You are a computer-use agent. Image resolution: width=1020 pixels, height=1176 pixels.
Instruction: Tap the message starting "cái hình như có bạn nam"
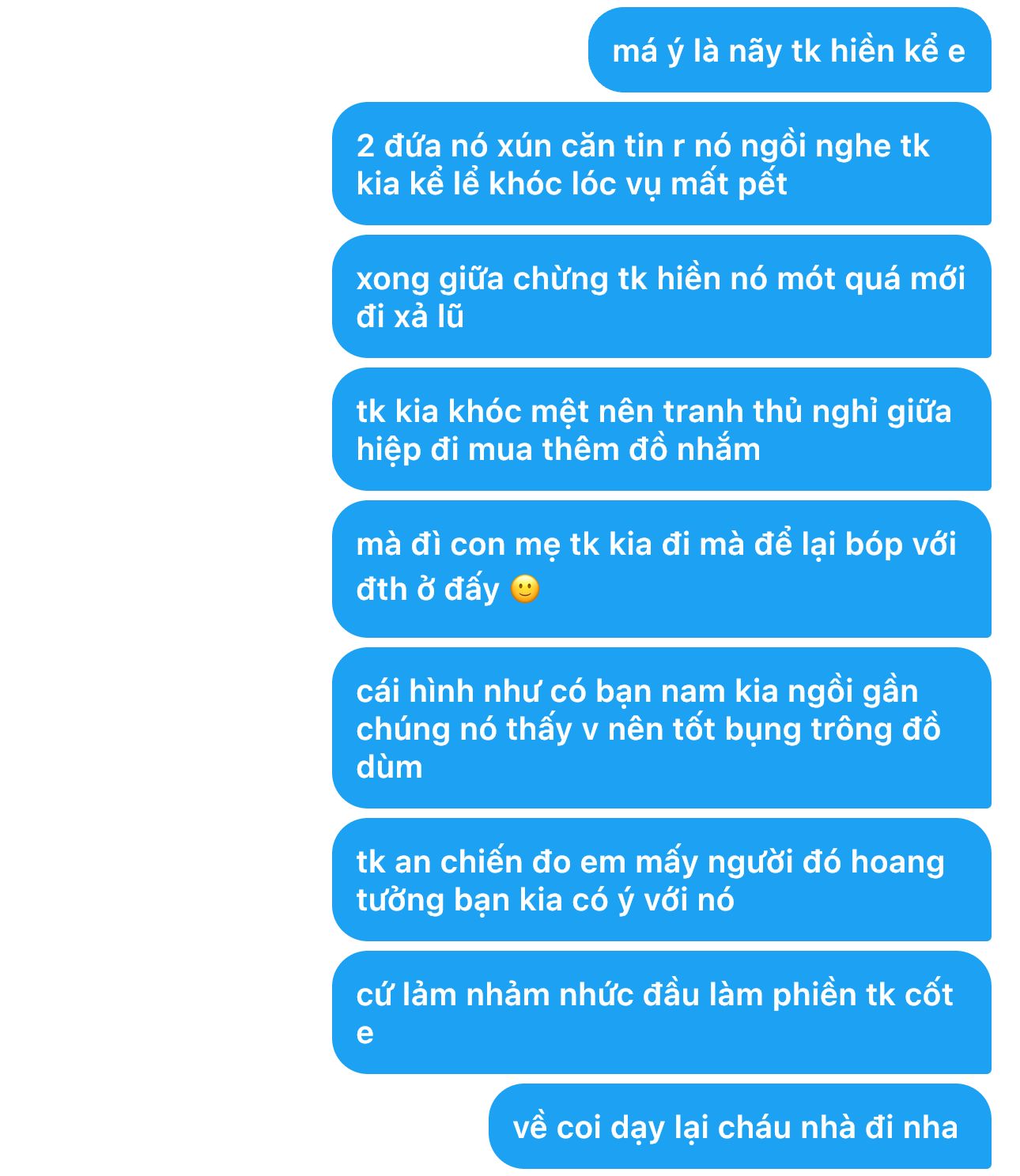click(x=662, y=728)
